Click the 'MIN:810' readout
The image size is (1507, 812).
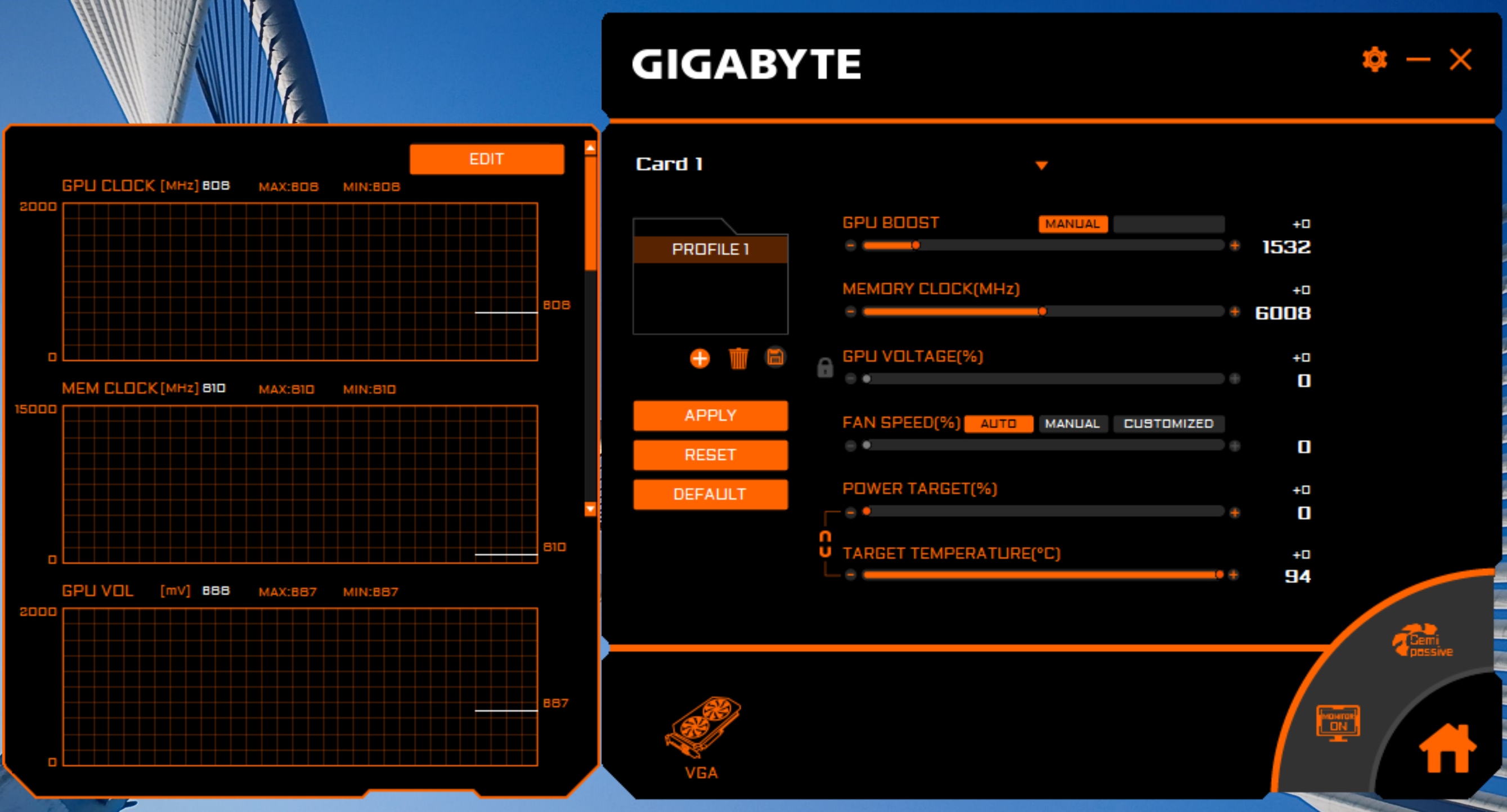click(370, 389)
